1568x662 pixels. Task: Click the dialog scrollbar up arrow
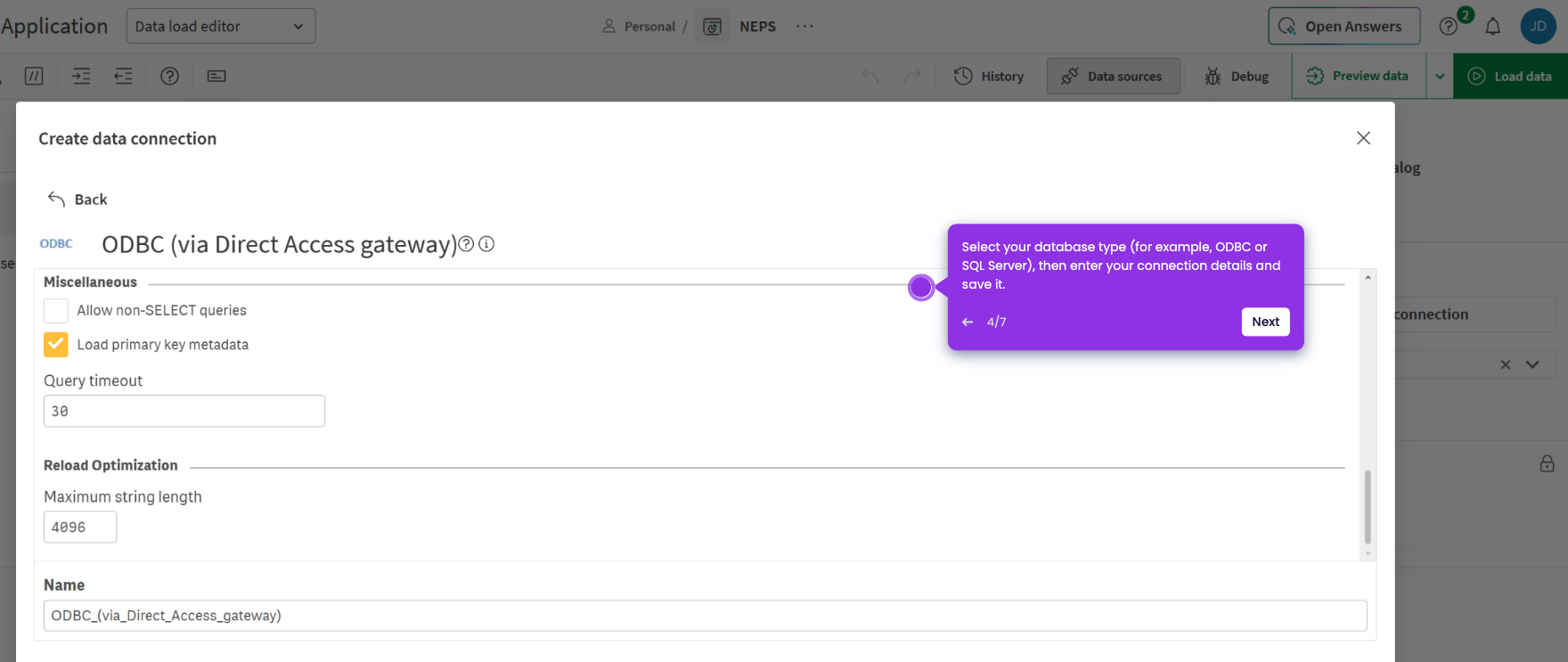[x=1368, y=278]
